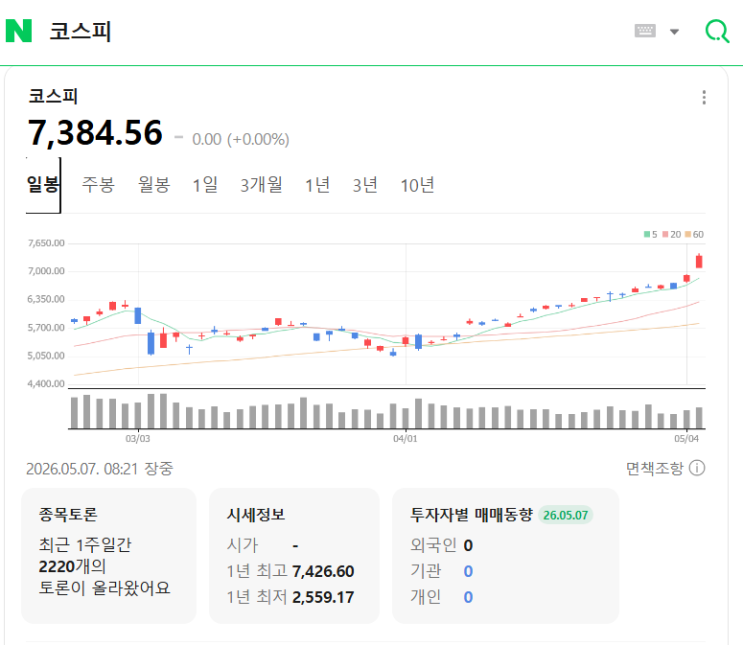Click the 03/03 date axis label
This screenshot has height=645, width=743.
[138, 439]
